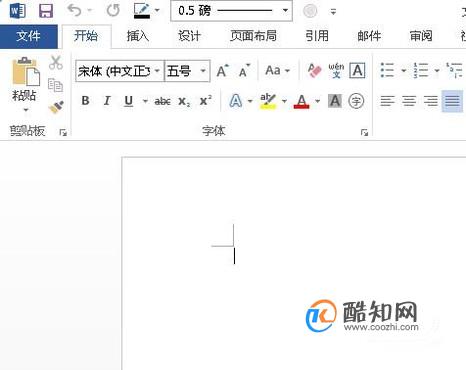Click the 粘贴 paste button
The height and width of the screenshot is (370, 466).
[x=25, y=79]
